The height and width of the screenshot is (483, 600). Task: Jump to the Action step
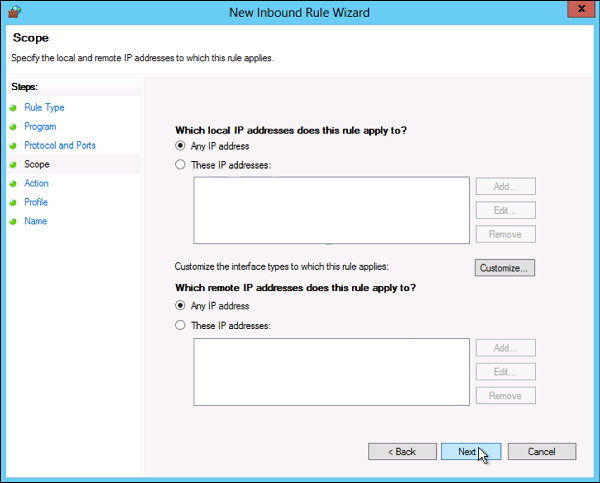[x=36, y=183]
